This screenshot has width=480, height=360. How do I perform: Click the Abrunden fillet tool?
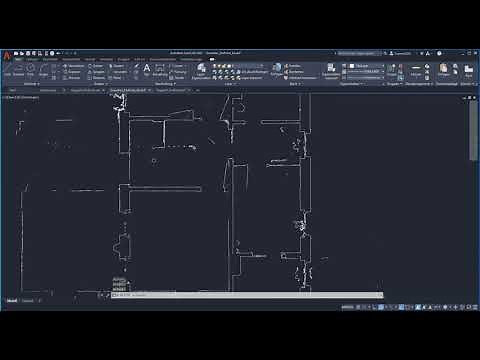coord(119,72)
